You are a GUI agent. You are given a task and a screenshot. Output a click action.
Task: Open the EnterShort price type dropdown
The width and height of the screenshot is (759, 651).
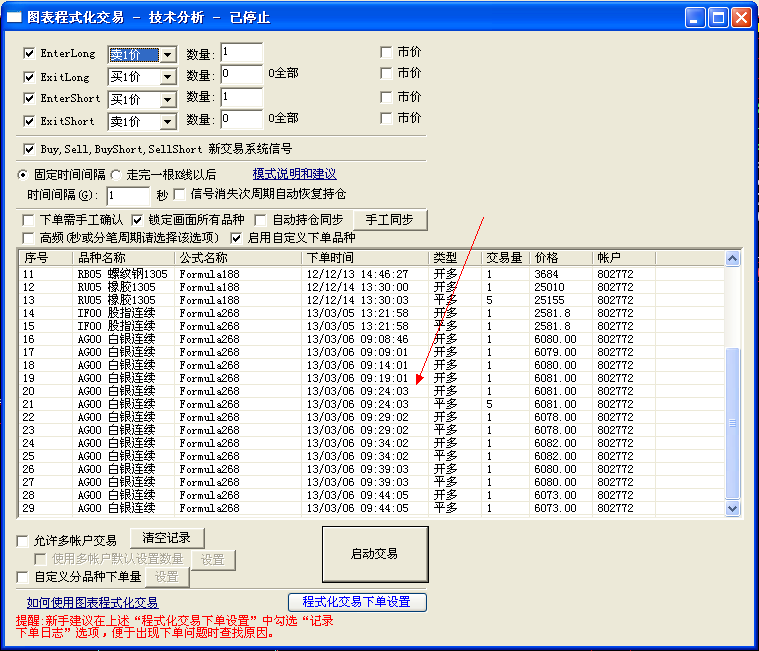point(167,100)
